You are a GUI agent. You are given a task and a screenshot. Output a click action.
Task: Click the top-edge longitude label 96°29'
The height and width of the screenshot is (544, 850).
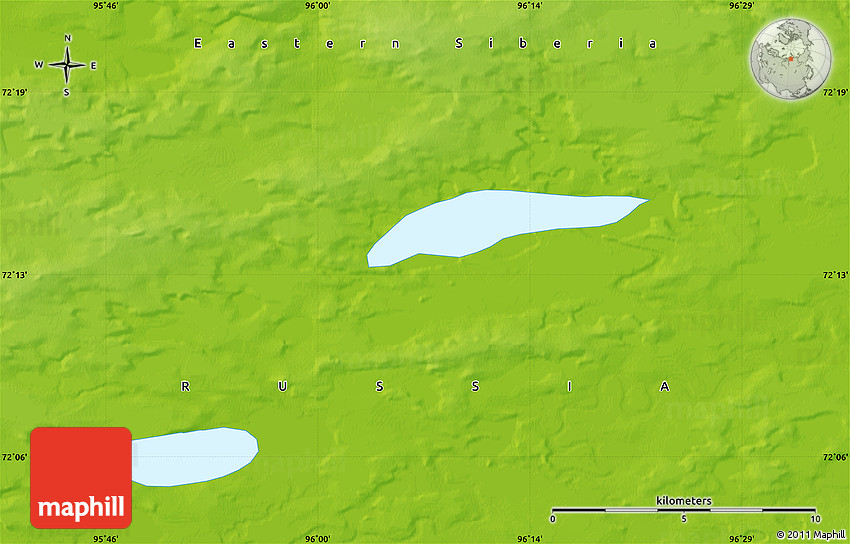pyautogui.click(x=742, y=5)
